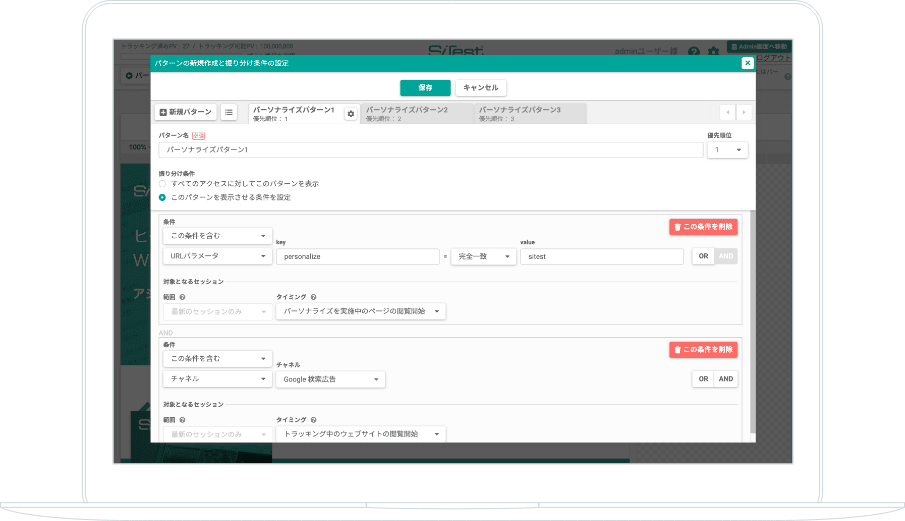Click the left arrow for pattern tabs
This screenshot has width=905, height=521.
(x=728, y=112)
